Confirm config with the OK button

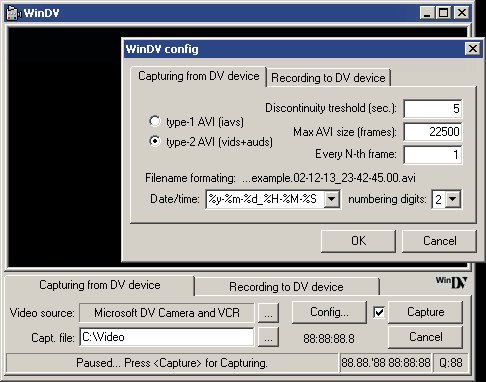[x=358, y=241]
